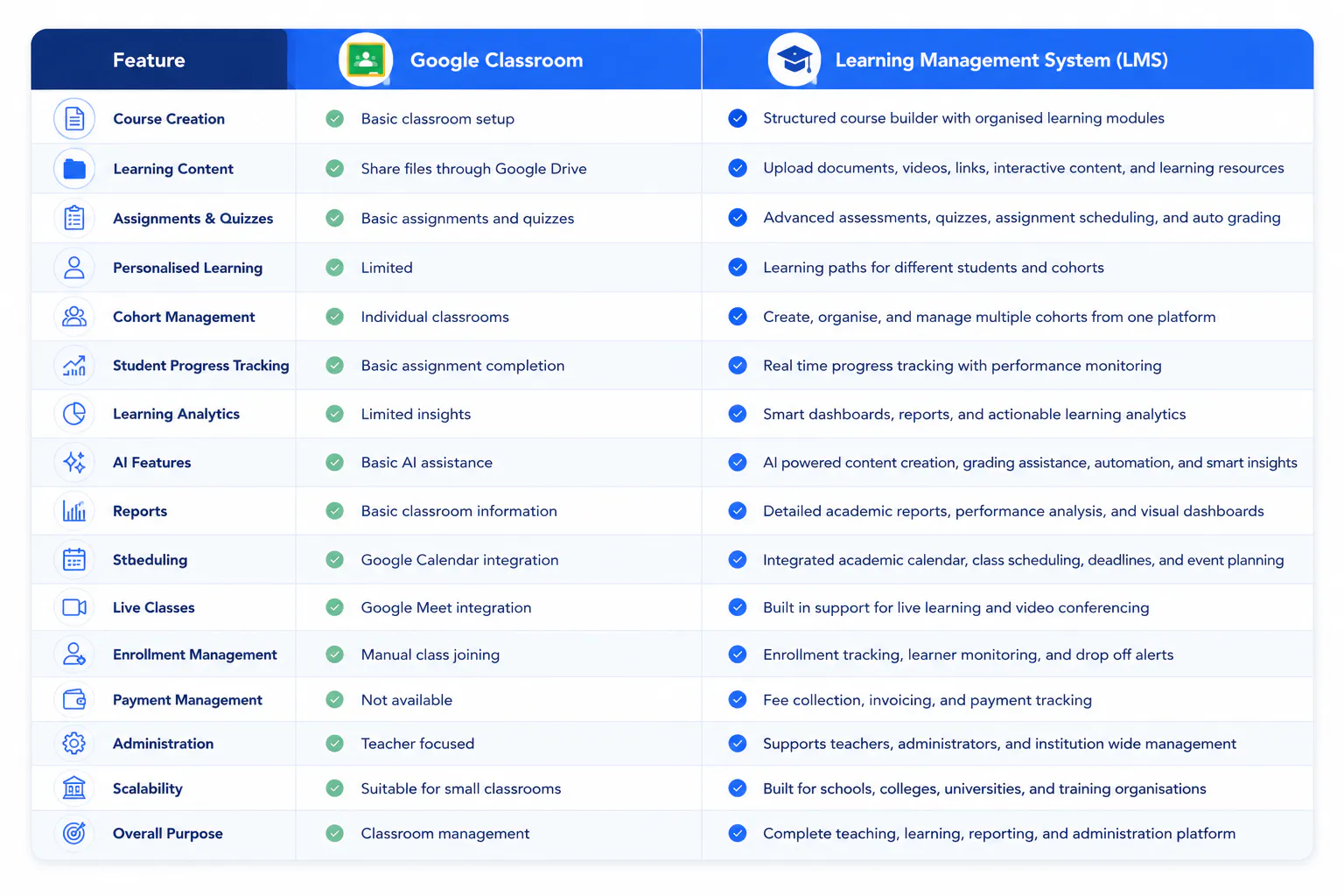Click green check beside Individual classrooms

coord(334,317)
